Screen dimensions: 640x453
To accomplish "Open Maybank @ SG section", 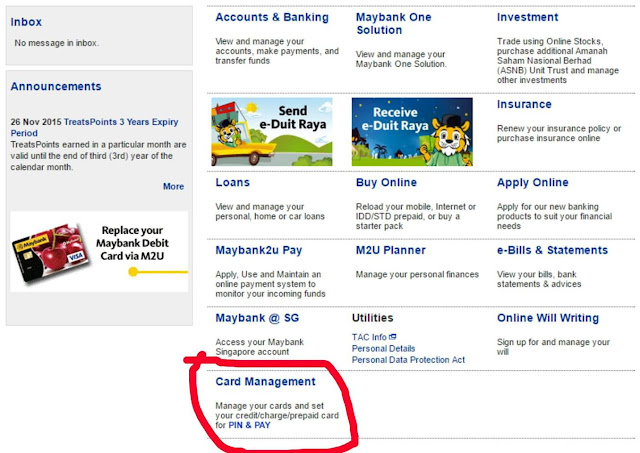I will (x=257, y=318).
